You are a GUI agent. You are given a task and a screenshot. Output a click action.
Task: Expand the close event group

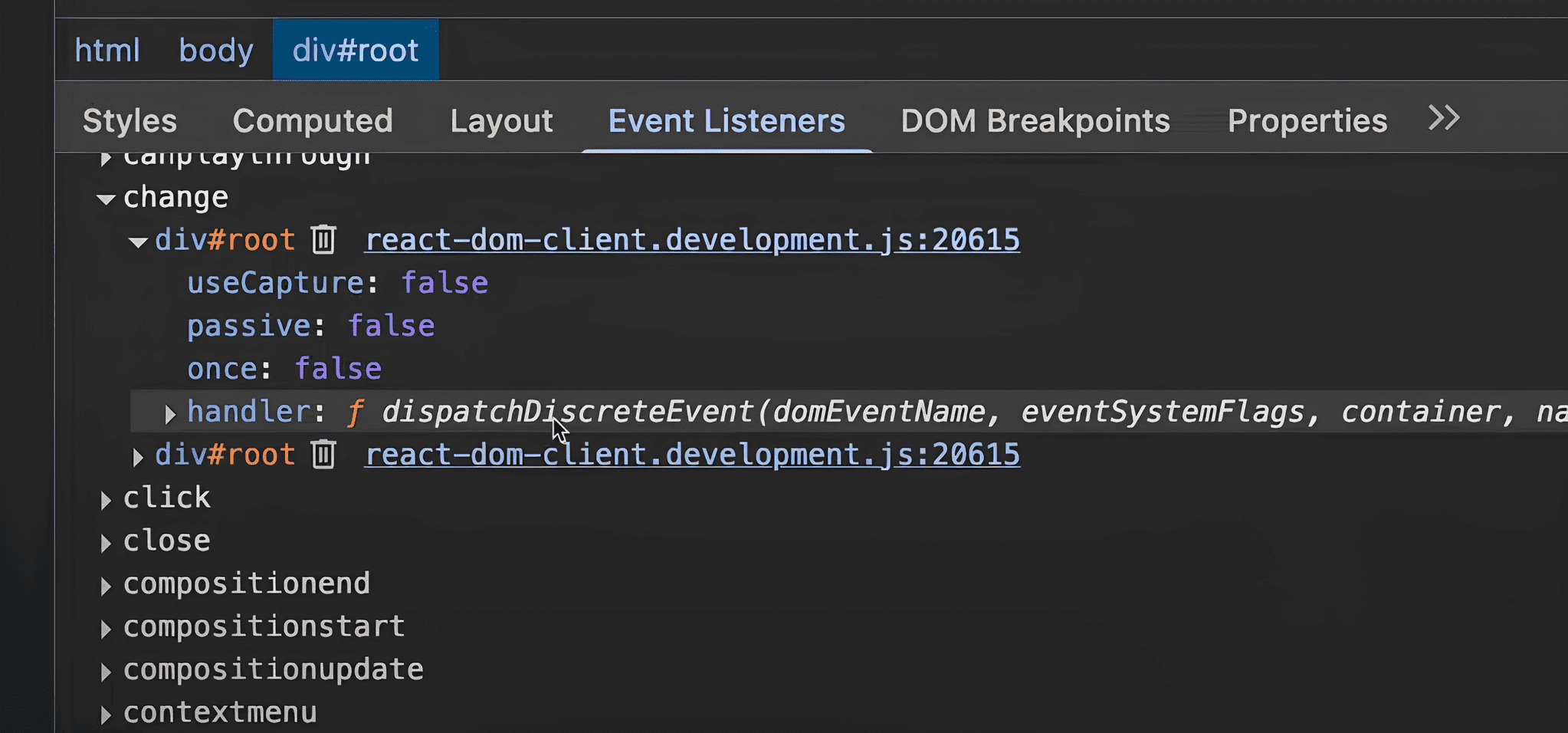pyautogui.click(x=106, y=543)
